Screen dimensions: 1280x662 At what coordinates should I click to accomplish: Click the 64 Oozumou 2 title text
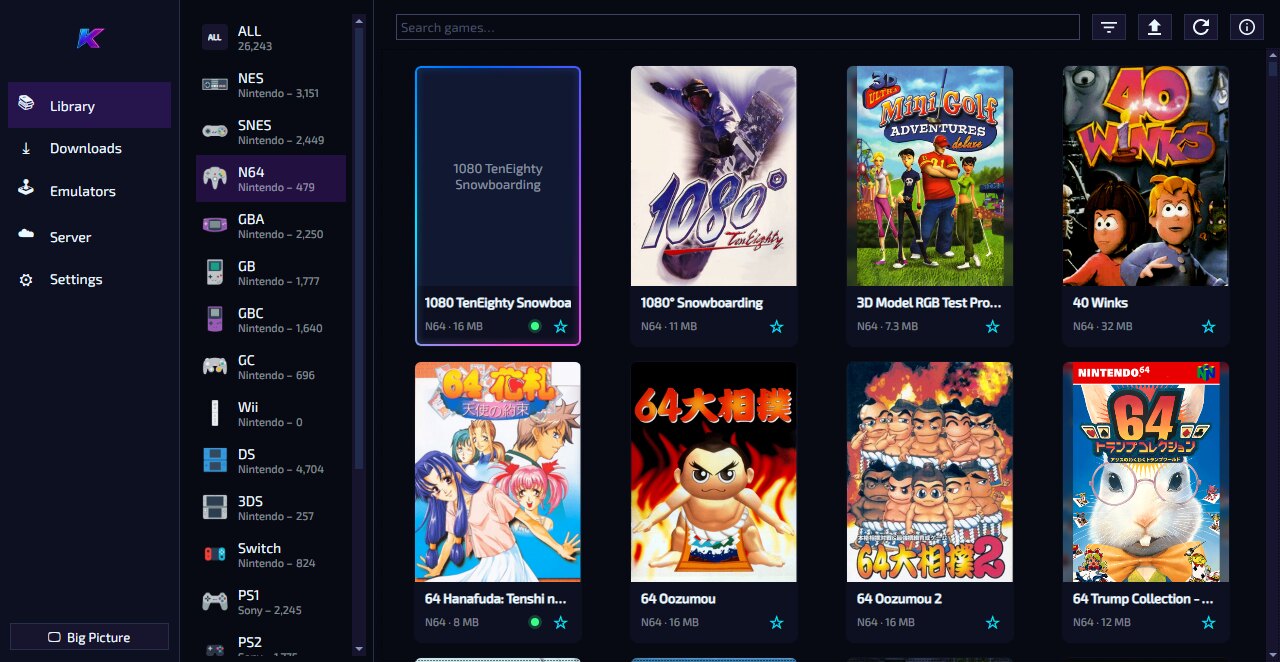(899, 598)
